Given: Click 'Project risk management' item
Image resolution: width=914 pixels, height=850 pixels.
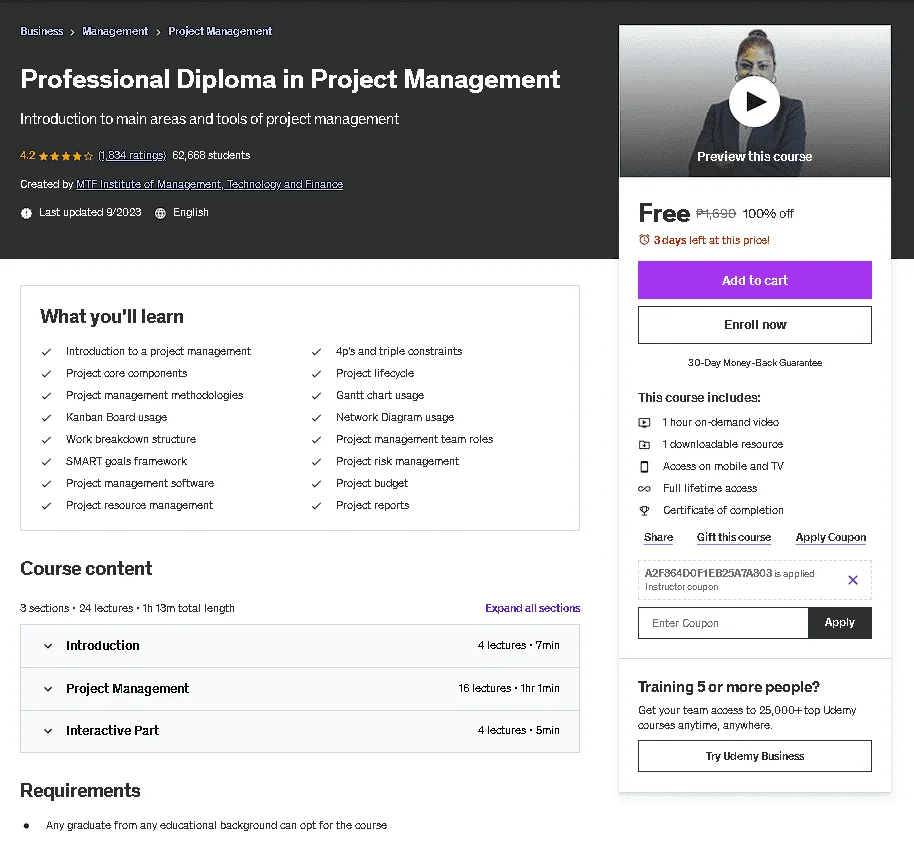Looking at the screenshot, I should pos(397,462).
